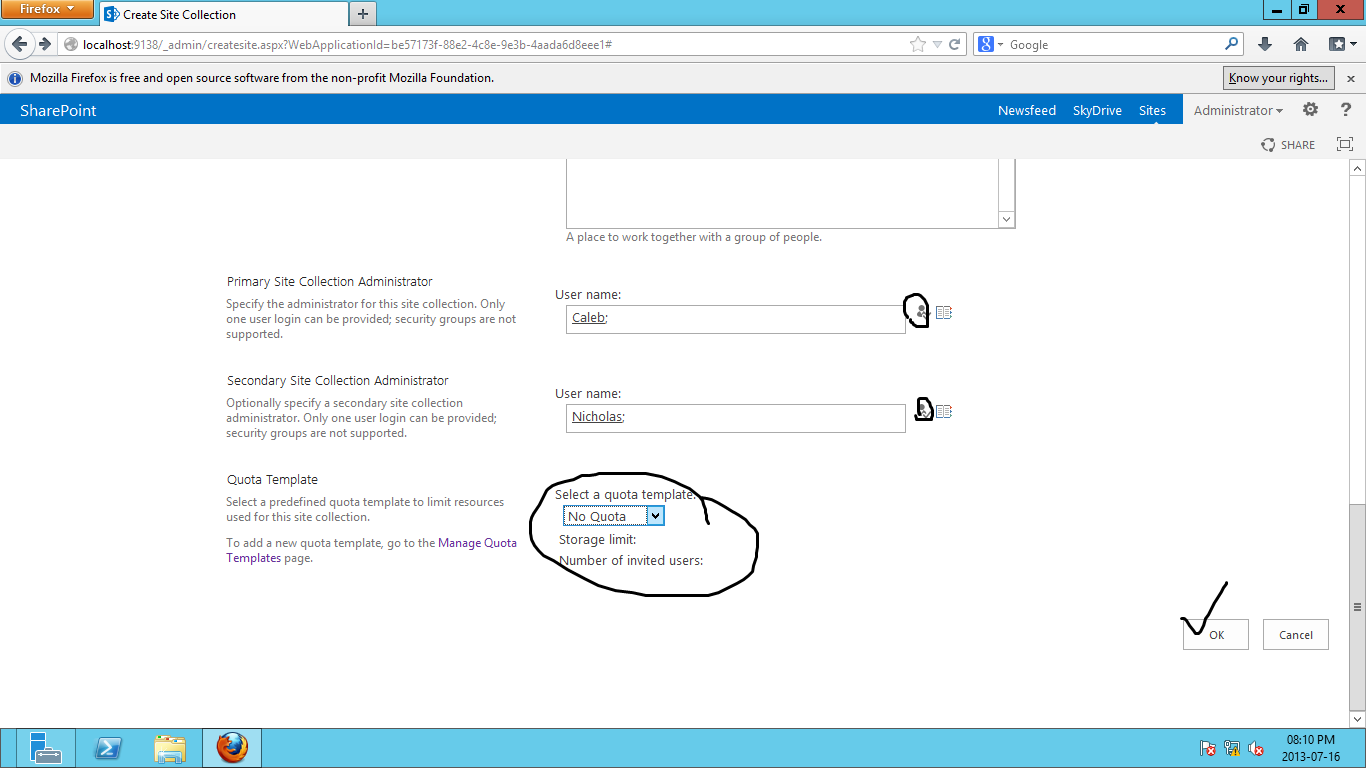Click the Firefox taskbar icon
This screenshot has width=1366, height=768.
point(232,748)
